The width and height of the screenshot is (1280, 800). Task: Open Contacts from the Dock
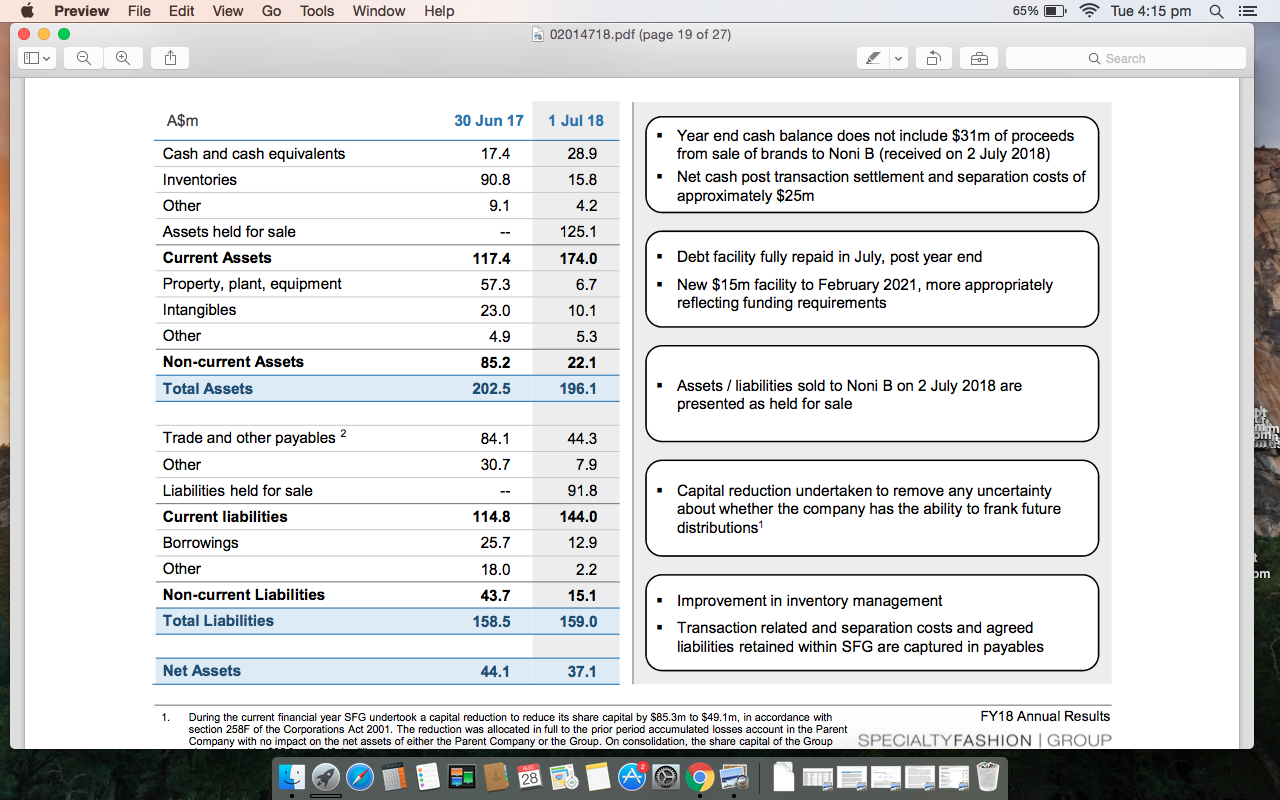pyautogui.click(x=496, y=777)
